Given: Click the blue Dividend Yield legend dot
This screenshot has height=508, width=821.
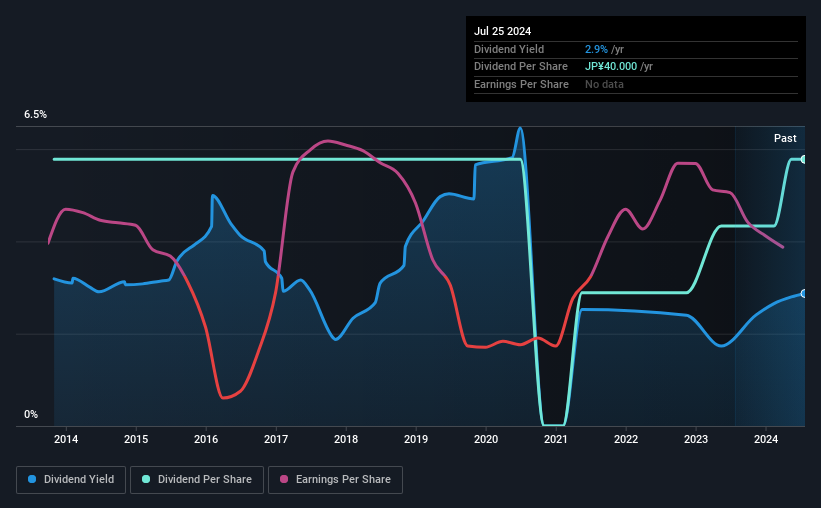Looking at the screenshot, I should pos(32,479).
